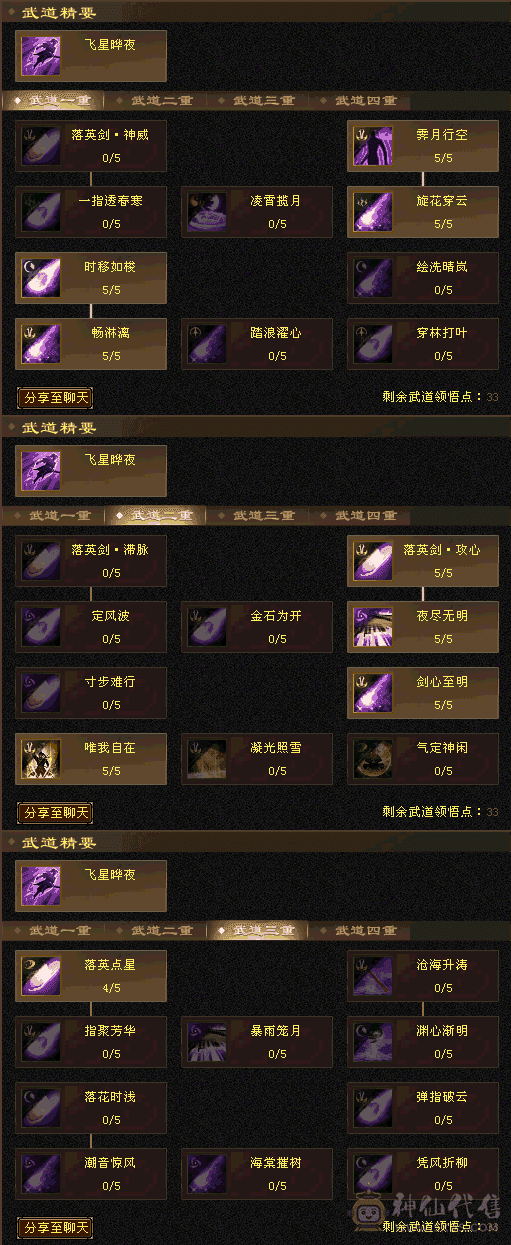Click the 夜尽无明 skill icon
The image size is (511, 1245).
click(x=373, y=627)
